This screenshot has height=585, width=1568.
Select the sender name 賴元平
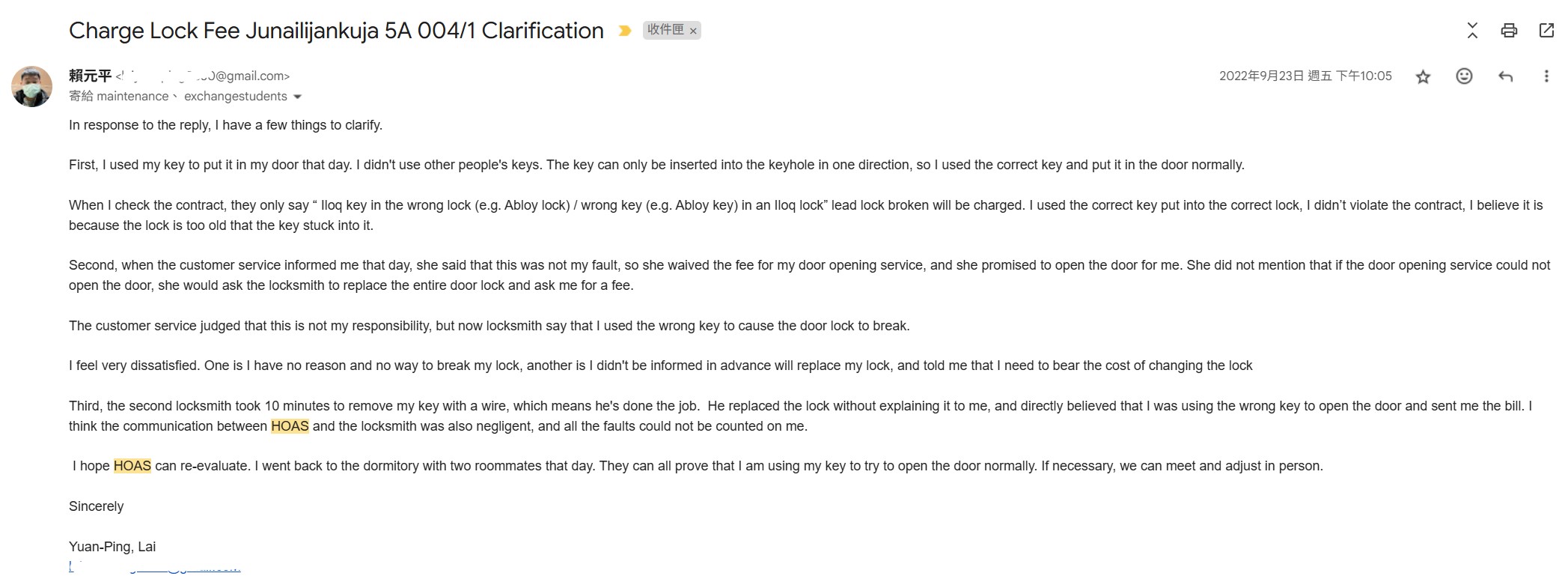pyautogui.click(x=90, y=76)
